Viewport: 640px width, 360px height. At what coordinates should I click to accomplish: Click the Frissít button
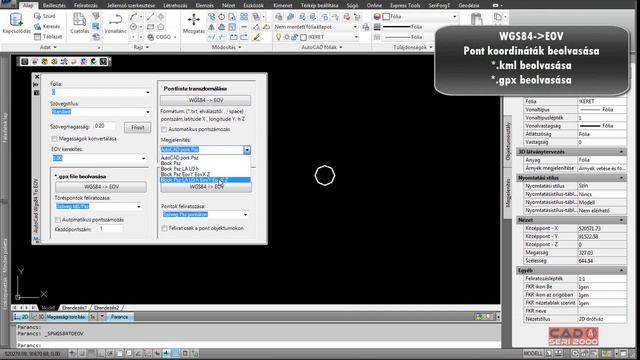(x=138, y=128)
